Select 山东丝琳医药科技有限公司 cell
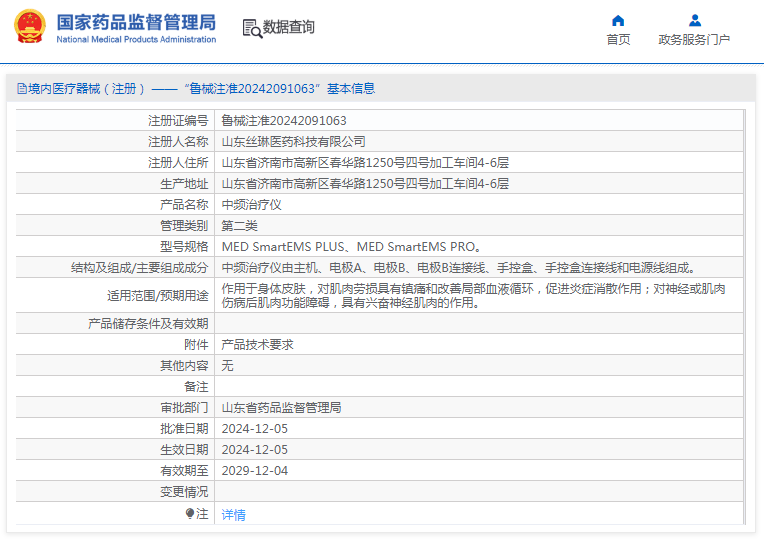Viewport: 764px width, 541px height. pyautogui.click(x=293, y=141)
